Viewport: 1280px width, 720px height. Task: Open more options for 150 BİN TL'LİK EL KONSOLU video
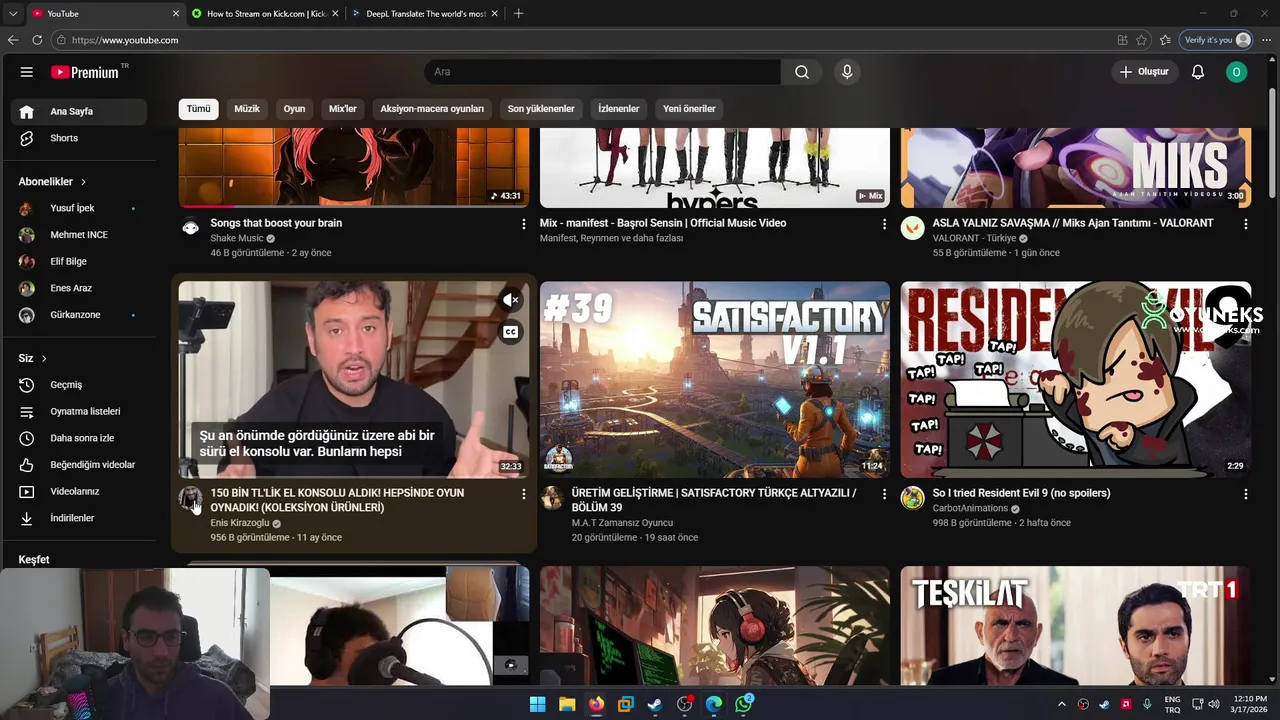point(523,494)
